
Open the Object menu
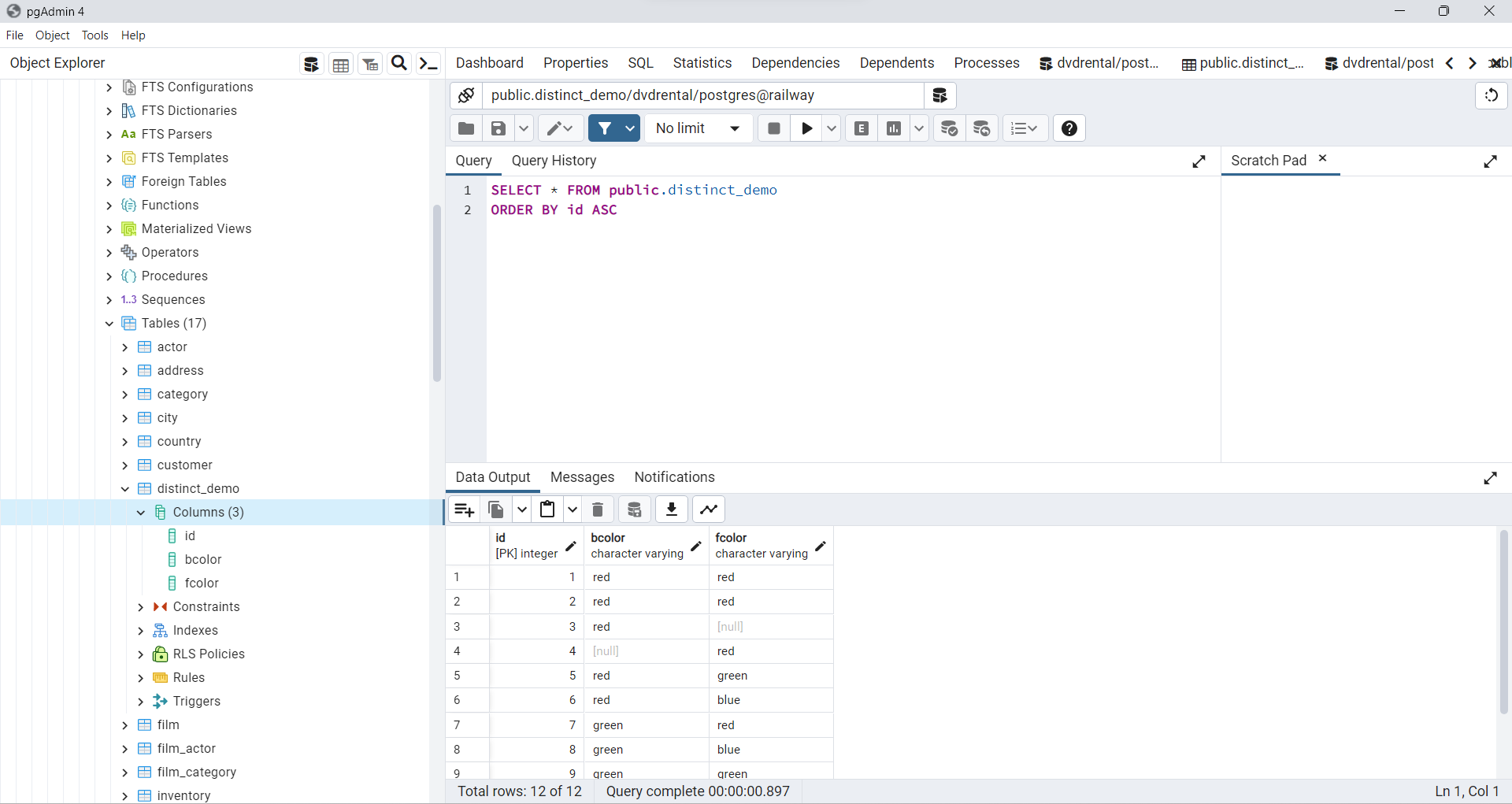click(53, 35)
